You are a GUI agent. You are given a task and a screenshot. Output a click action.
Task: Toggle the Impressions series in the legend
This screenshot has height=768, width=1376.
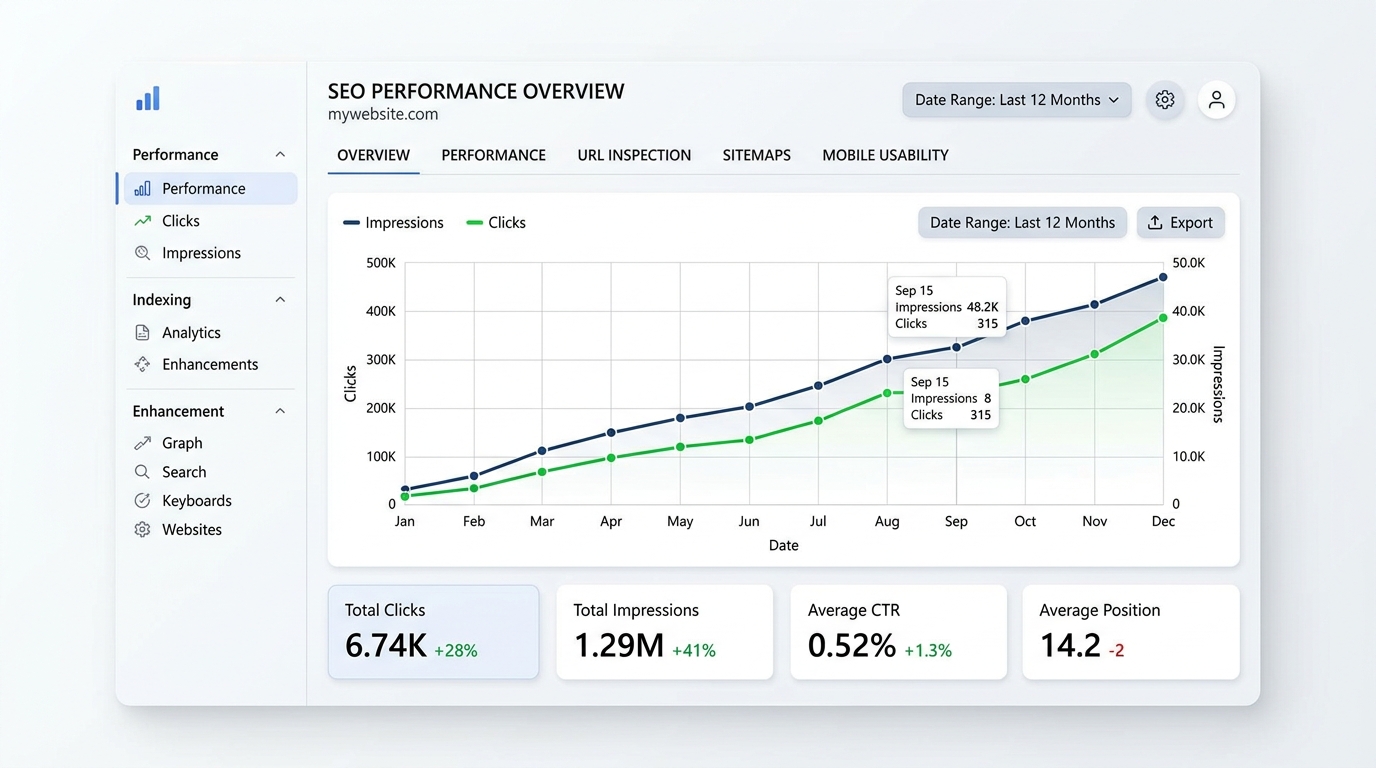pos(393,222)
